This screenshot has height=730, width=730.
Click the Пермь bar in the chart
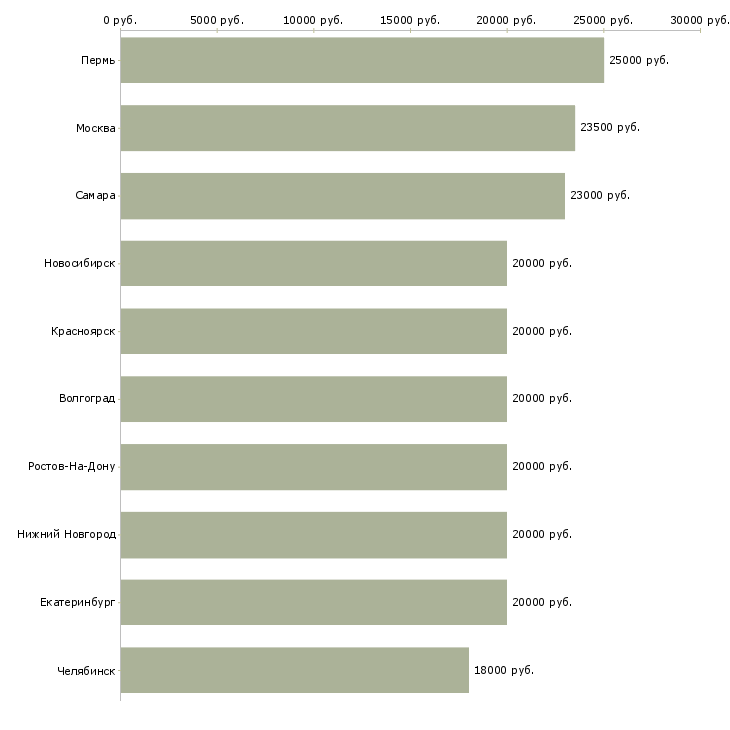(x=362, y=60)
